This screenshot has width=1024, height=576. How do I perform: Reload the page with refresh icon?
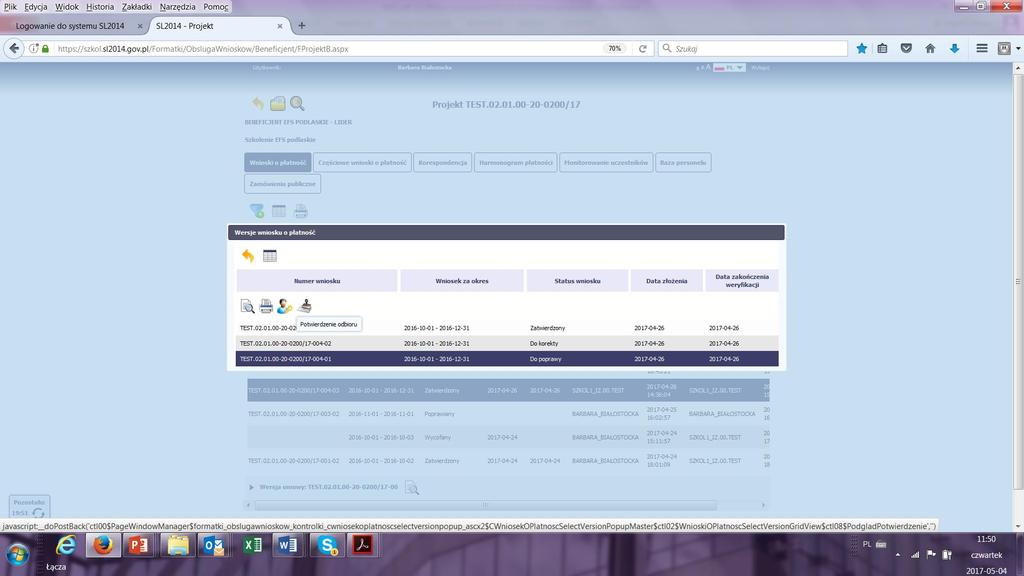[x=643, y=48]
